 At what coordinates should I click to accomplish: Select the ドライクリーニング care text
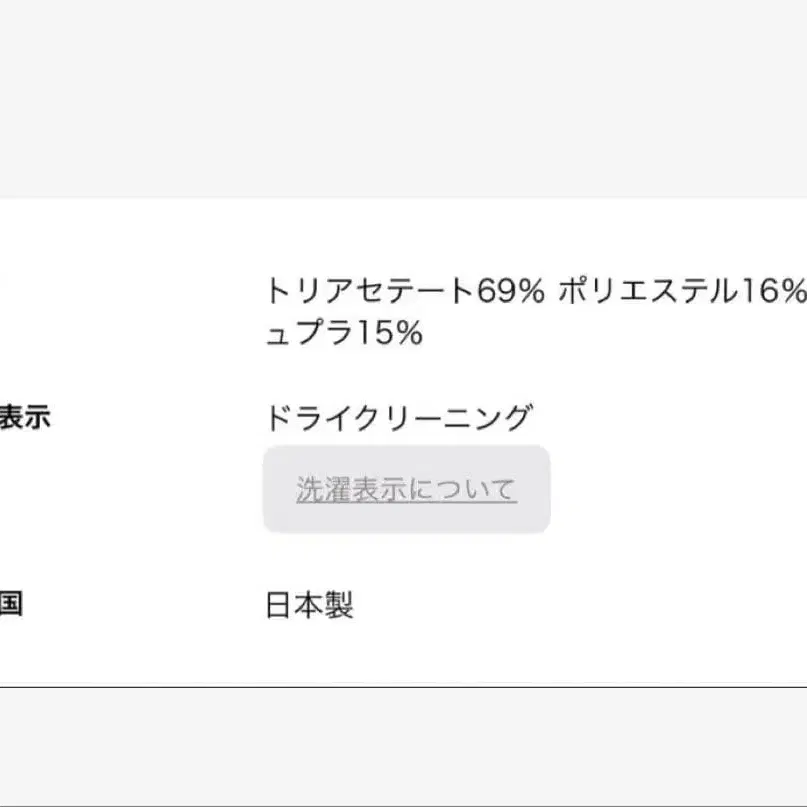tap(399, 417)
